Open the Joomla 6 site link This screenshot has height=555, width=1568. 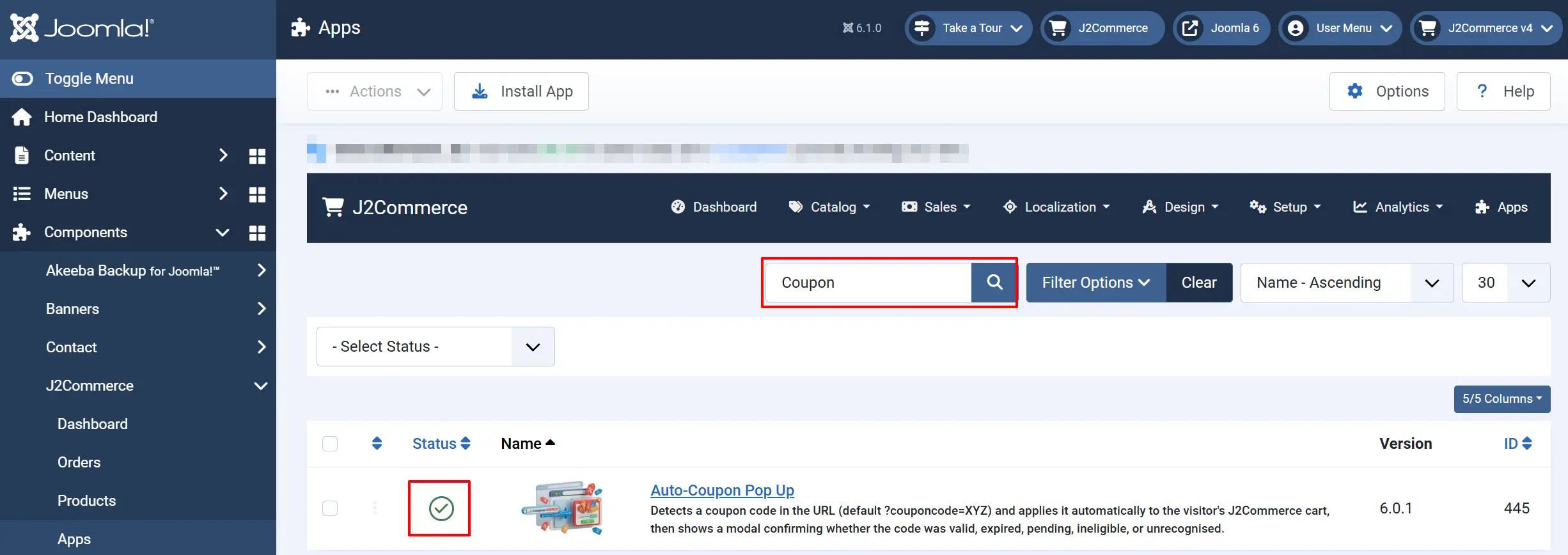tap(1221, 28)
